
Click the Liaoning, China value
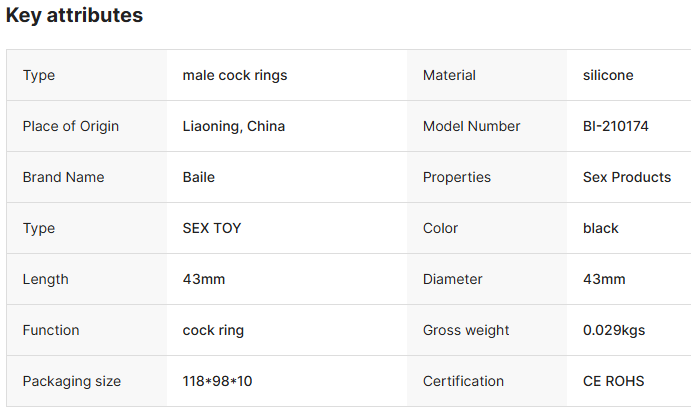pos(233,126)
